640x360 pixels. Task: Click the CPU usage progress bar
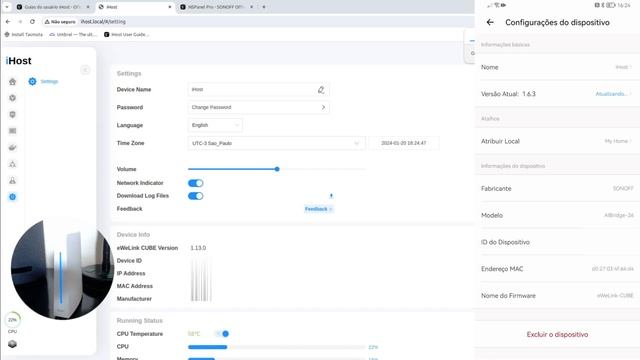(276, 347)
